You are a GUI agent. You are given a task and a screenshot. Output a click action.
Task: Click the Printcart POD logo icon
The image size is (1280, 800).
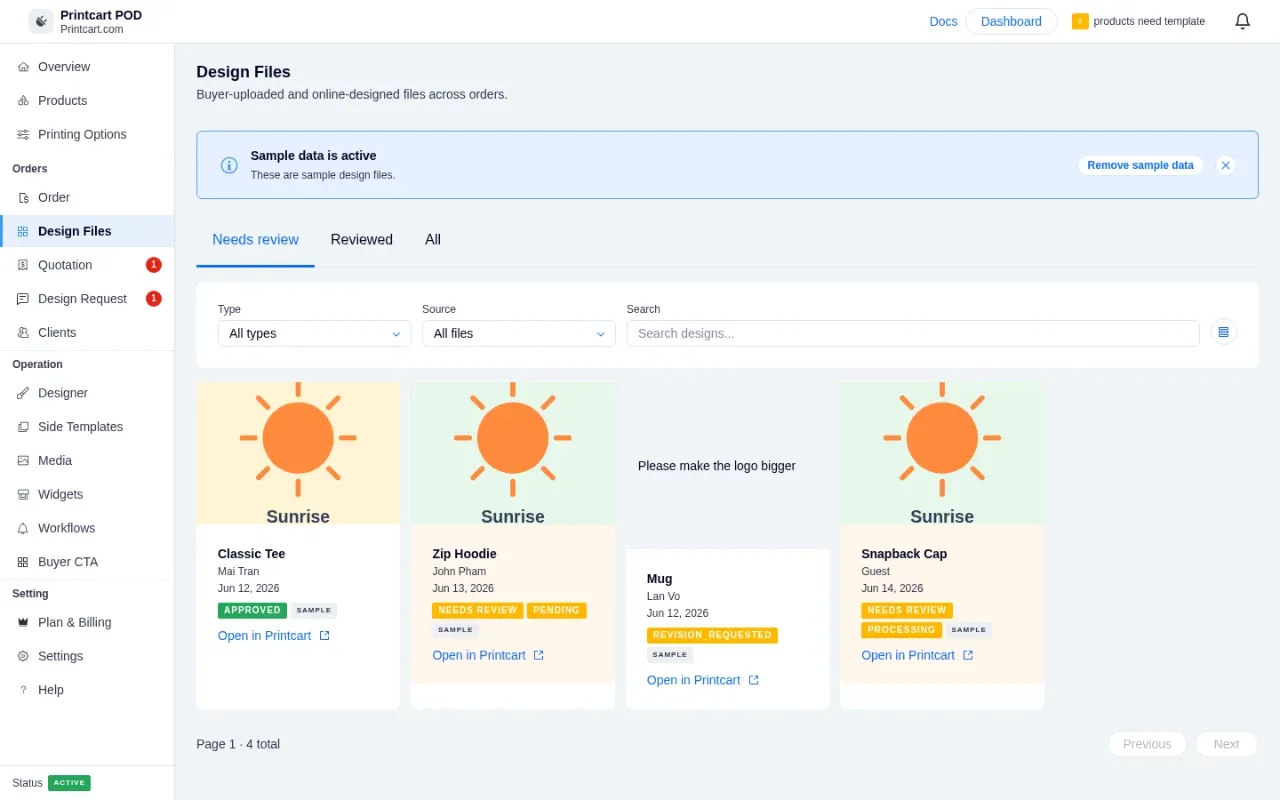pos(41,21)
